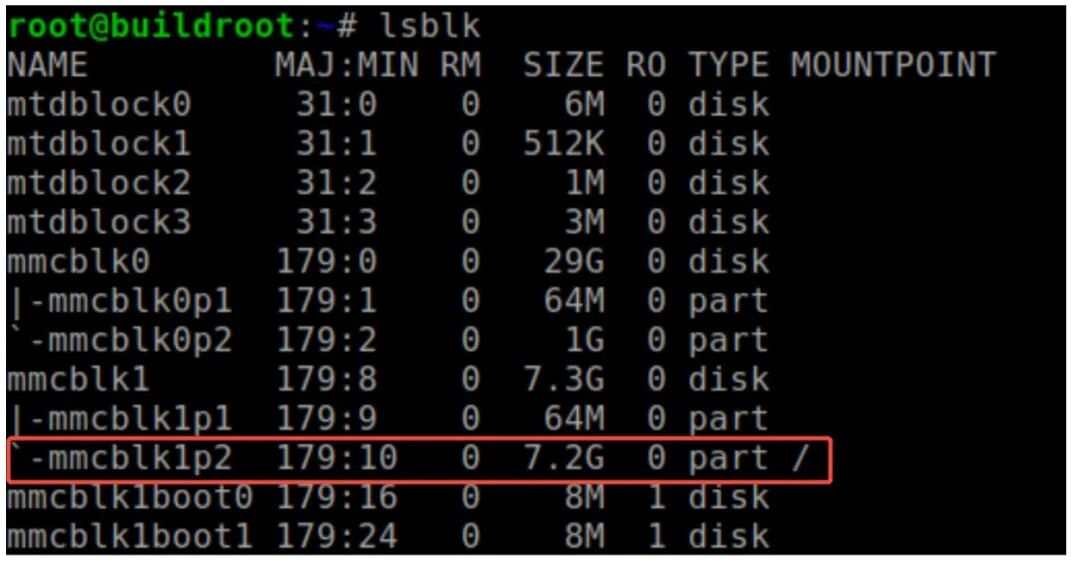Click the mmcblk1boot0 device name
This screenshot has height=564, width=1080.
pyautogui.click(x=129, y=497)
